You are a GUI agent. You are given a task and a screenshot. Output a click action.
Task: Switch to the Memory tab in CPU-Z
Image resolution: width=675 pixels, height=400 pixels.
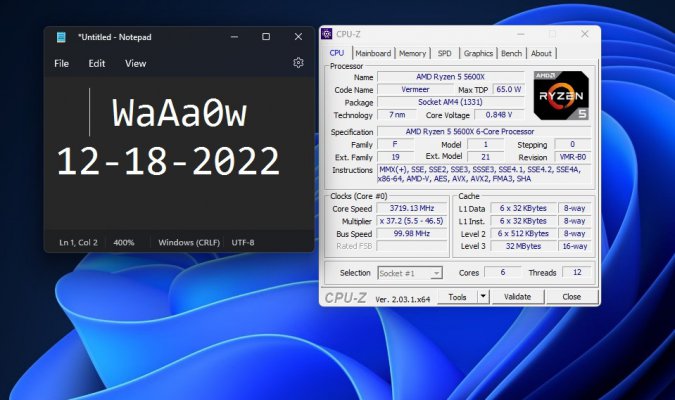pyautogui.click(x=412, y=53)
